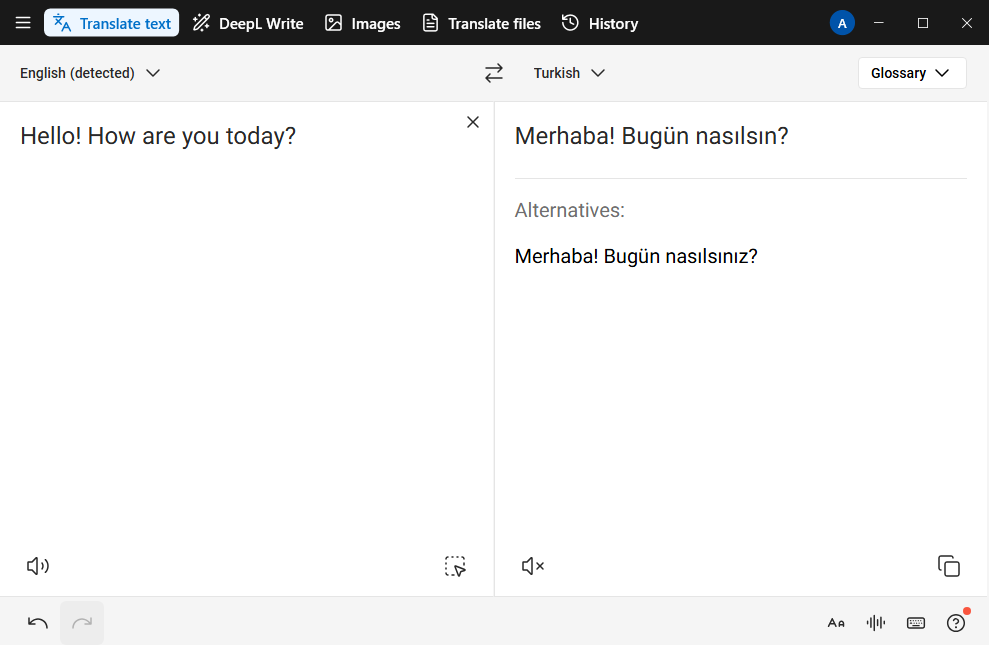Open the Turkish target language dropdown
Viewport: 989px width, 645px height.
click(x=568, y=72)
